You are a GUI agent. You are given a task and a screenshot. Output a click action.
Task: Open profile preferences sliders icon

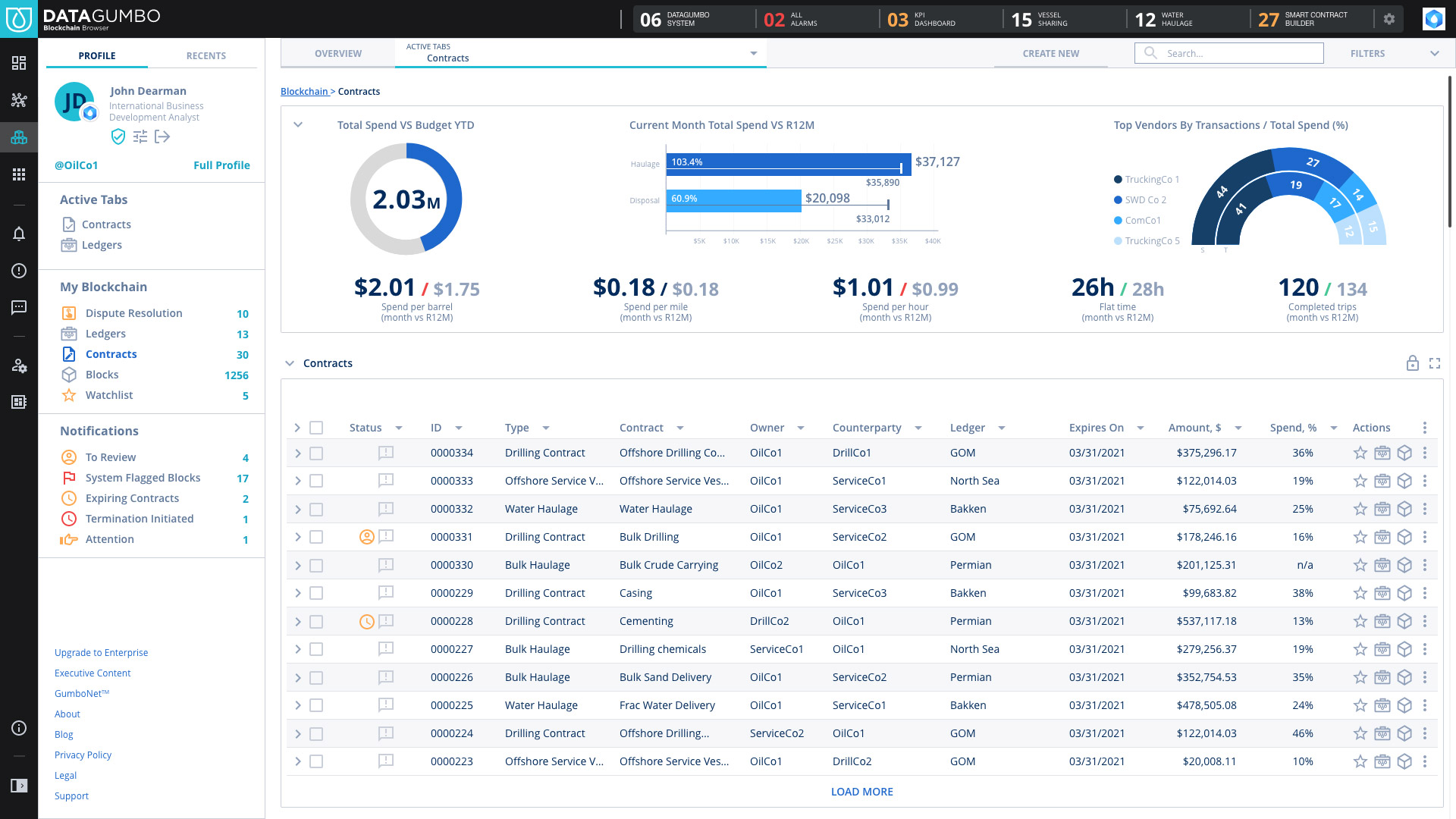(140, 136)
